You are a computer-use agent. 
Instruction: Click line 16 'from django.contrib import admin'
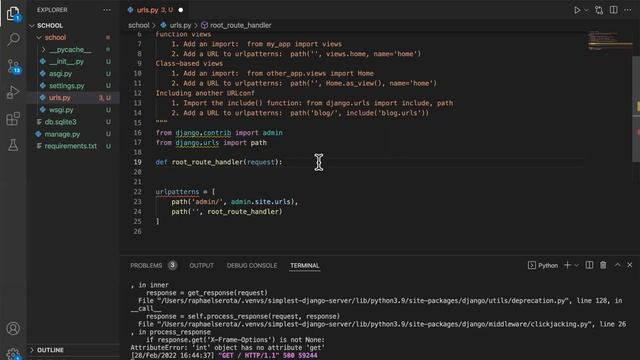[219, 133]
